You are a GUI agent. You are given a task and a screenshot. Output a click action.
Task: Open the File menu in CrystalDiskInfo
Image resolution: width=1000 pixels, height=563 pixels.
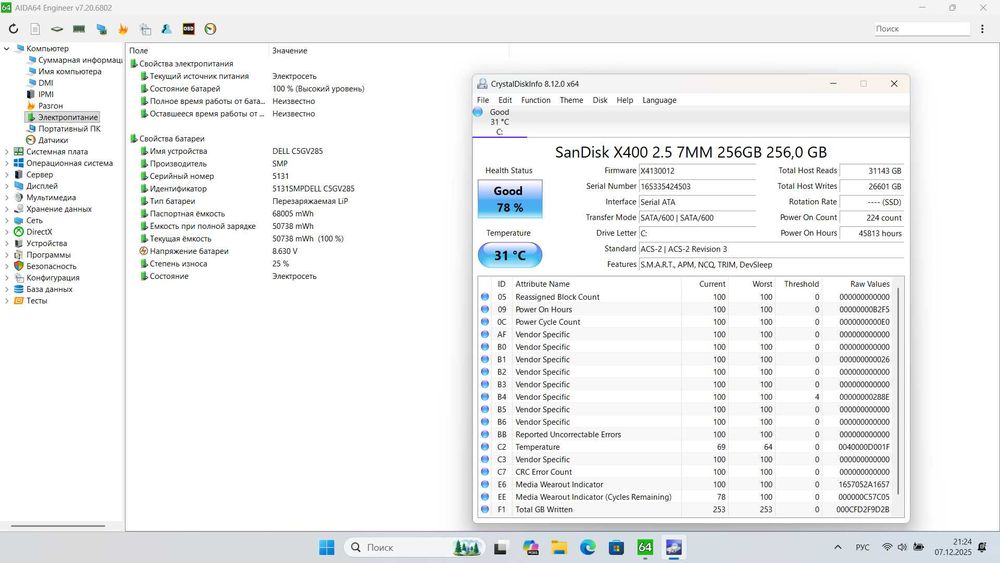coord(483,100)
